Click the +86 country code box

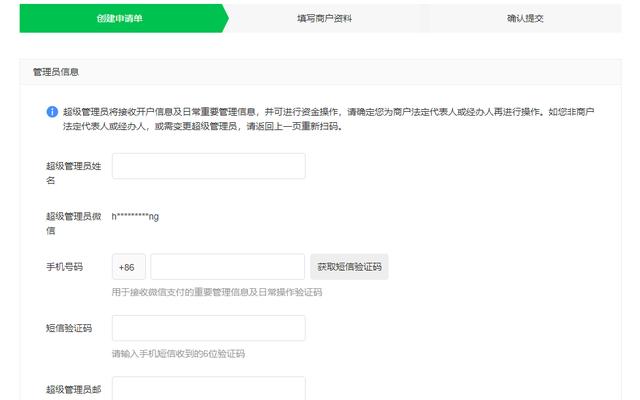pos(129,267)
